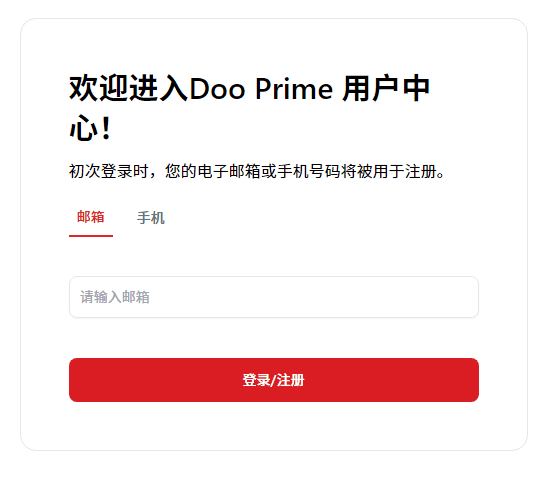The width and height of the screenshot is (551, 479).
Task: Submit the form with 登录/注册
Action: coord(274,380)
